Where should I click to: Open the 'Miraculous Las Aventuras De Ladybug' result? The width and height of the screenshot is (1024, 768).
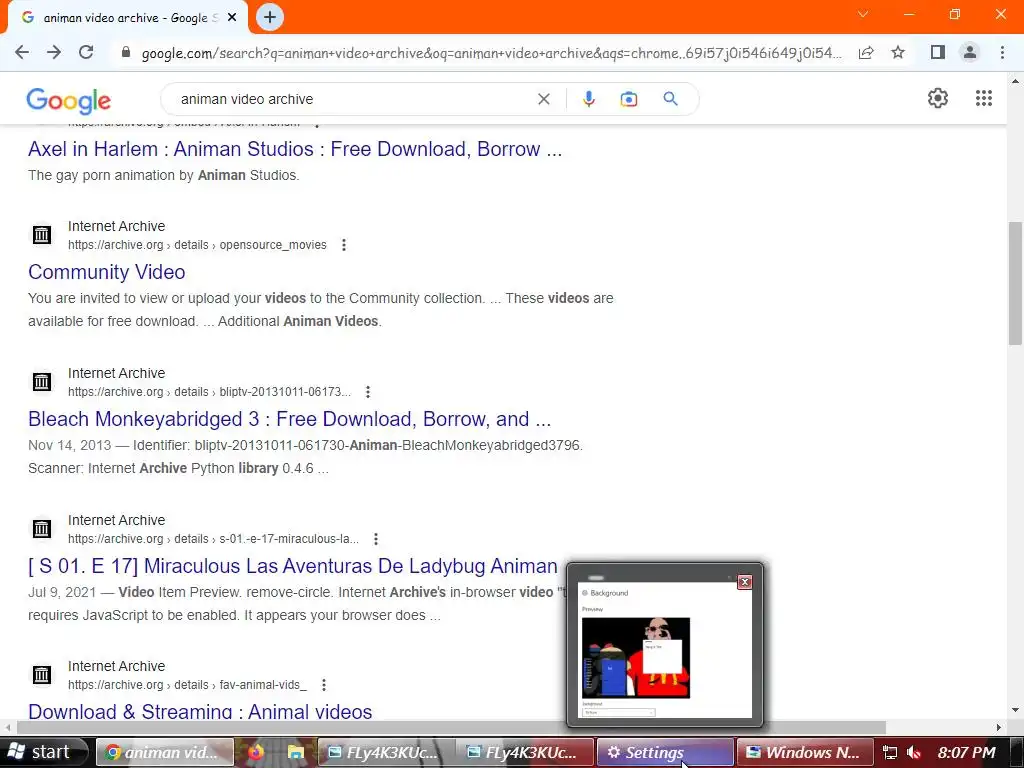coord(293,566)
